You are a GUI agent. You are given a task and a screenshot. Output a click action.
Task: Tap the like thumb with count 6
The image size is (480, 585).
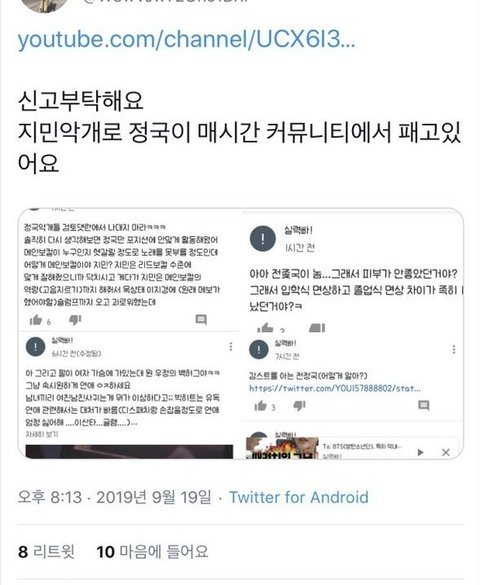pyautogui.click(x=36, y=320)
